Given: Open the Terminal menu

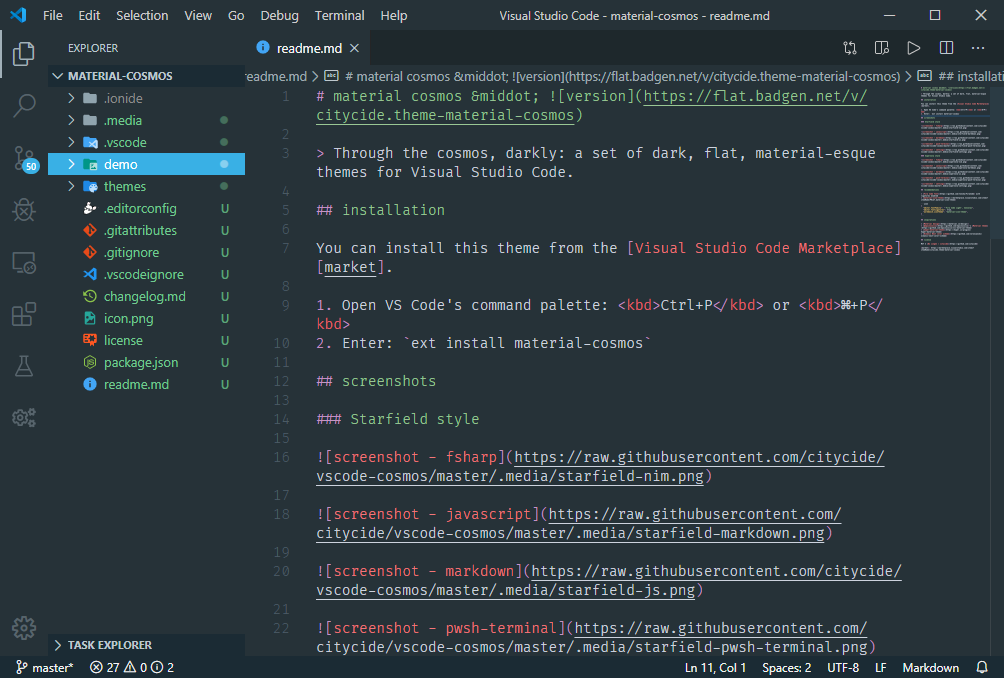Looking at the screenshot, I should tap(339, 15).
